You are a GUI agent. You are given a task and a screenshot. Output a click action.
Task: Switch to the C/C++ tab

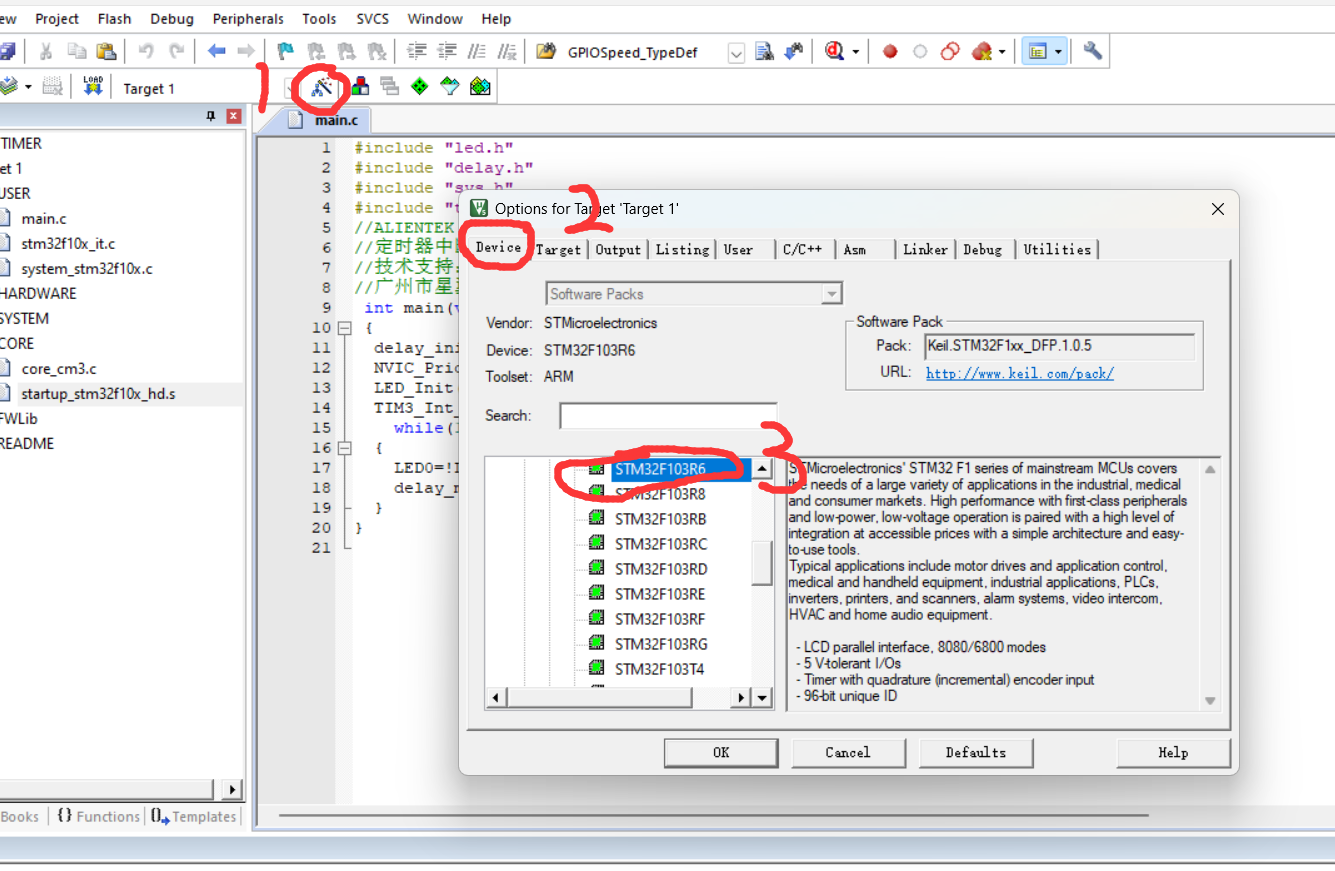pyautogui.click(x=802, y=250)
